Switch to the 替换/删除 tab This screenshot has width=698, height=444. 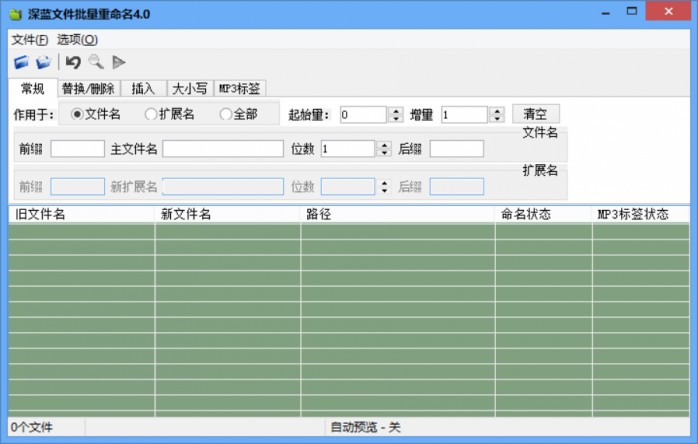pos(89,89)
